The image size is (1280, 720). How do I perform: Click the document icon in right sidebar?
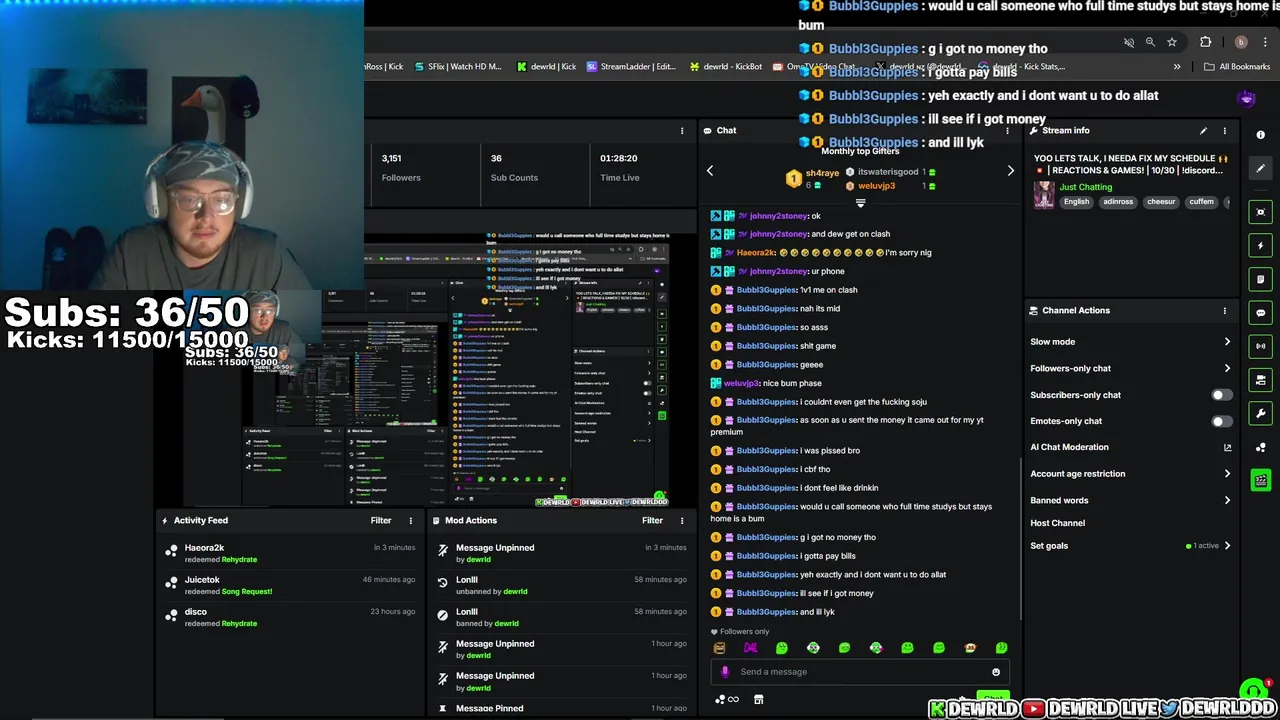tap(1260, 279)
